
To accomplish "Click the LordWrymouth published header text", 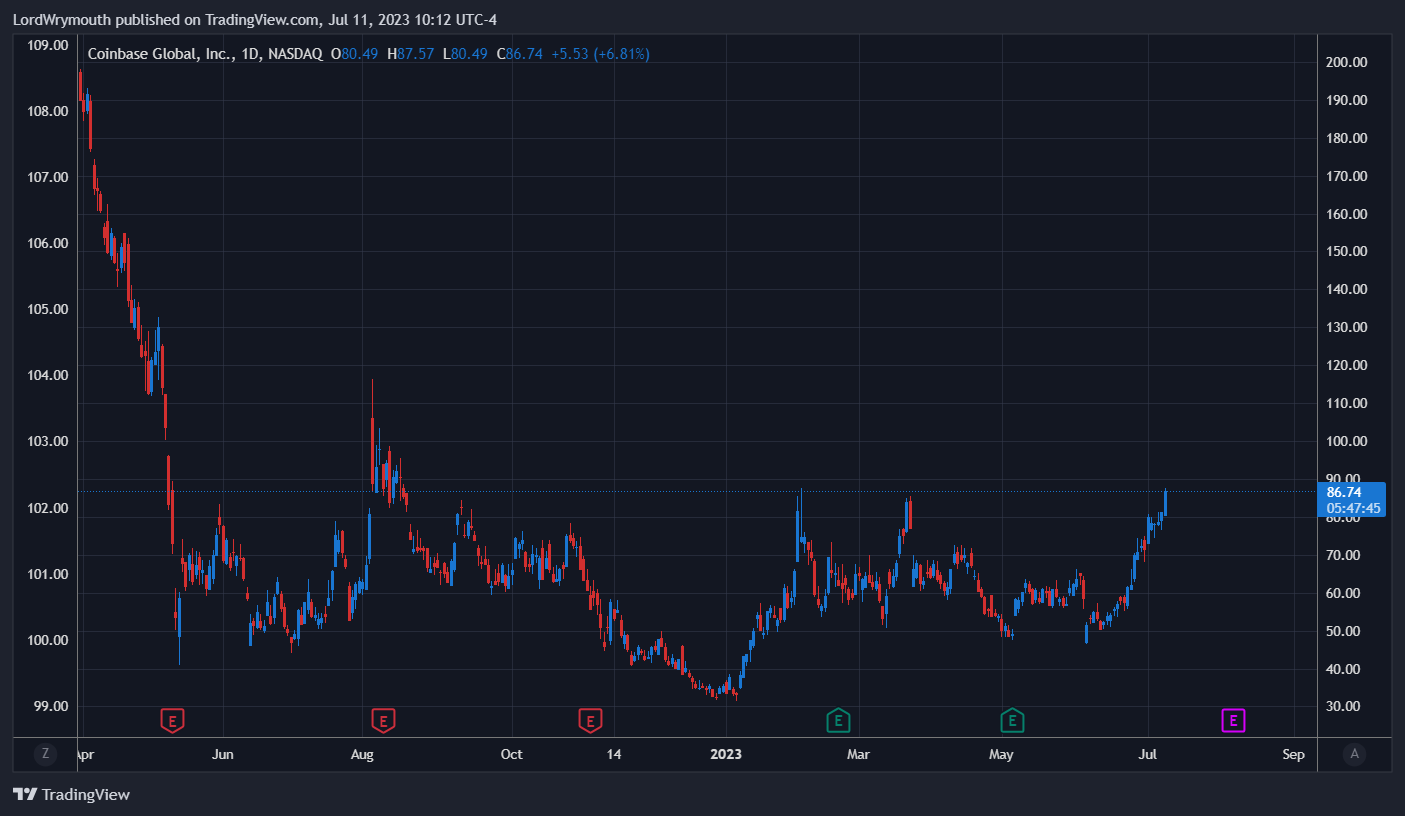I will [254, 19].
